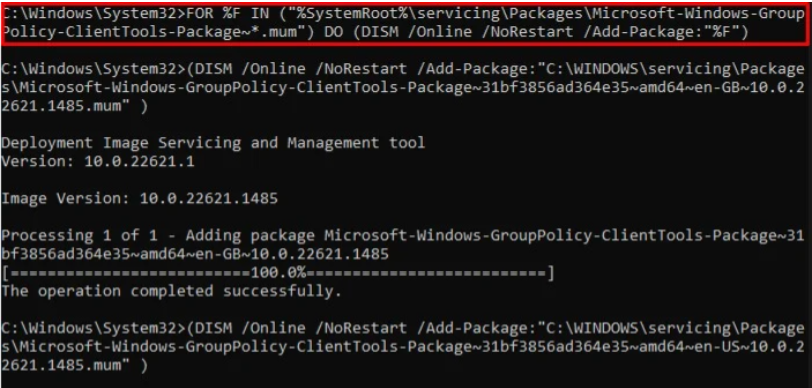
Task: Click the first C:\Windows\System32> DISM command line
Action: coord(403,69)
